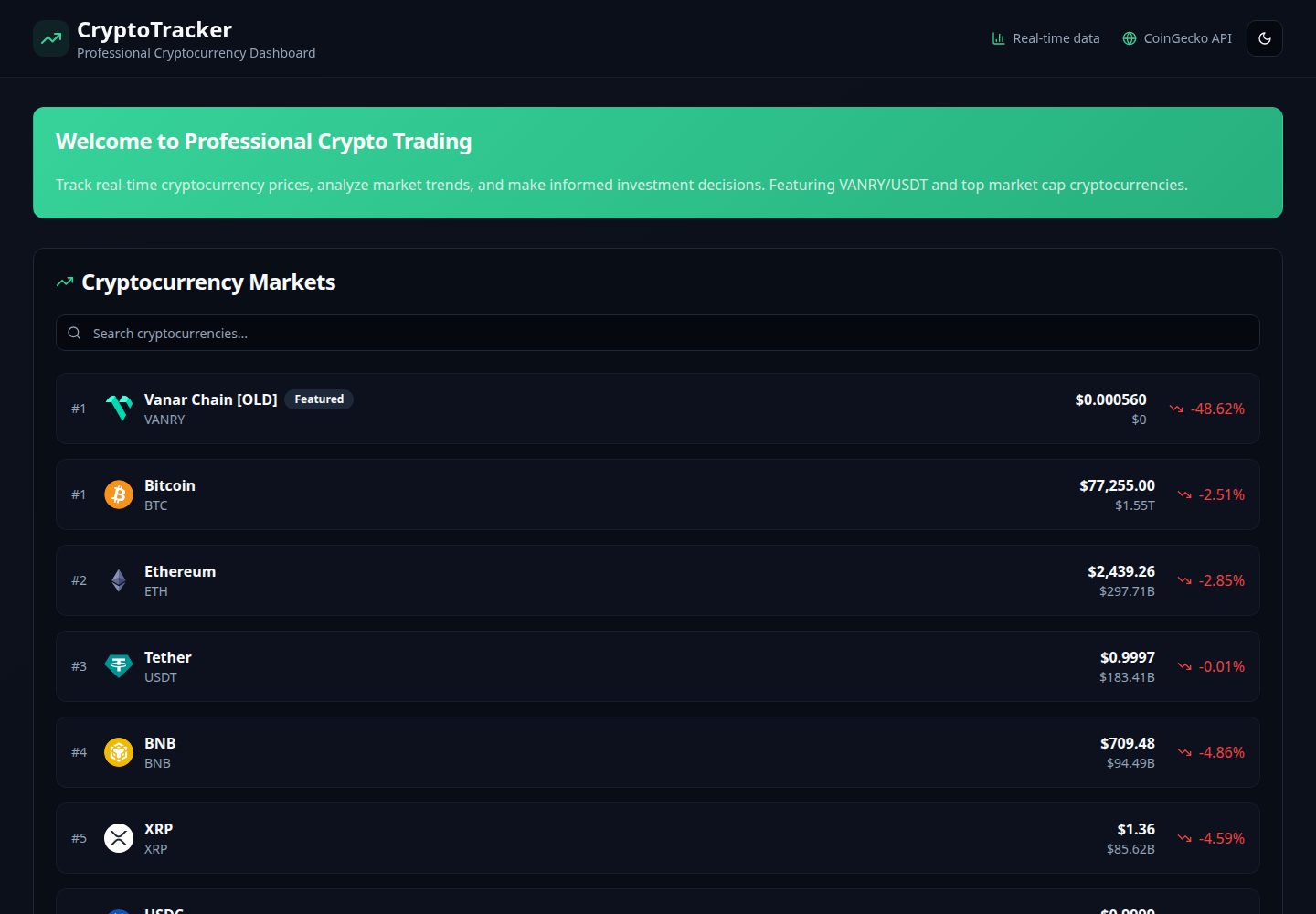The width and height of the screenshot is (1316, 914).
Task: Click the #5 rank on XRP row
Action: [80, 838]
